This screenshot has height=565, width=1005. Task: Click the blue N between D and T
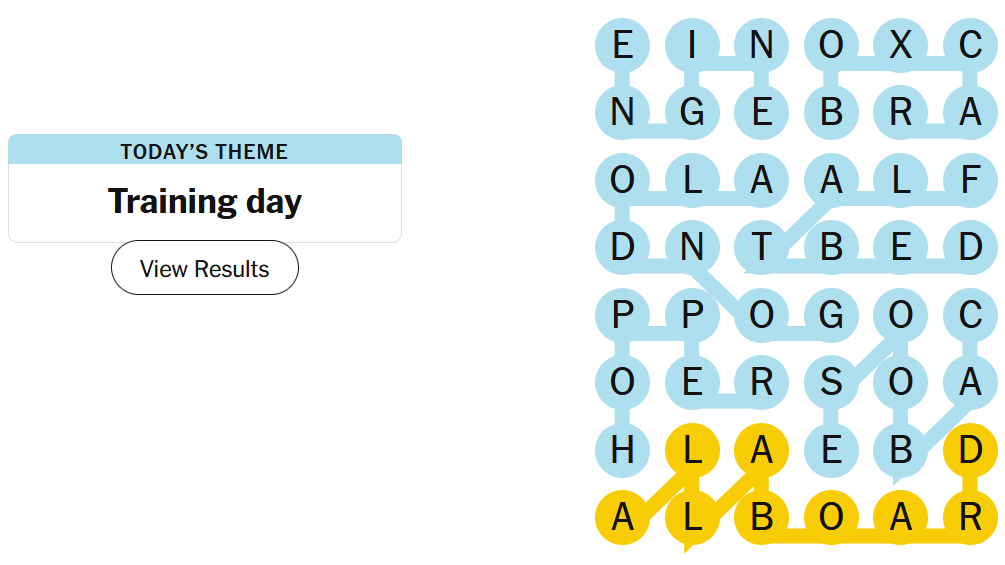(692, 247)
